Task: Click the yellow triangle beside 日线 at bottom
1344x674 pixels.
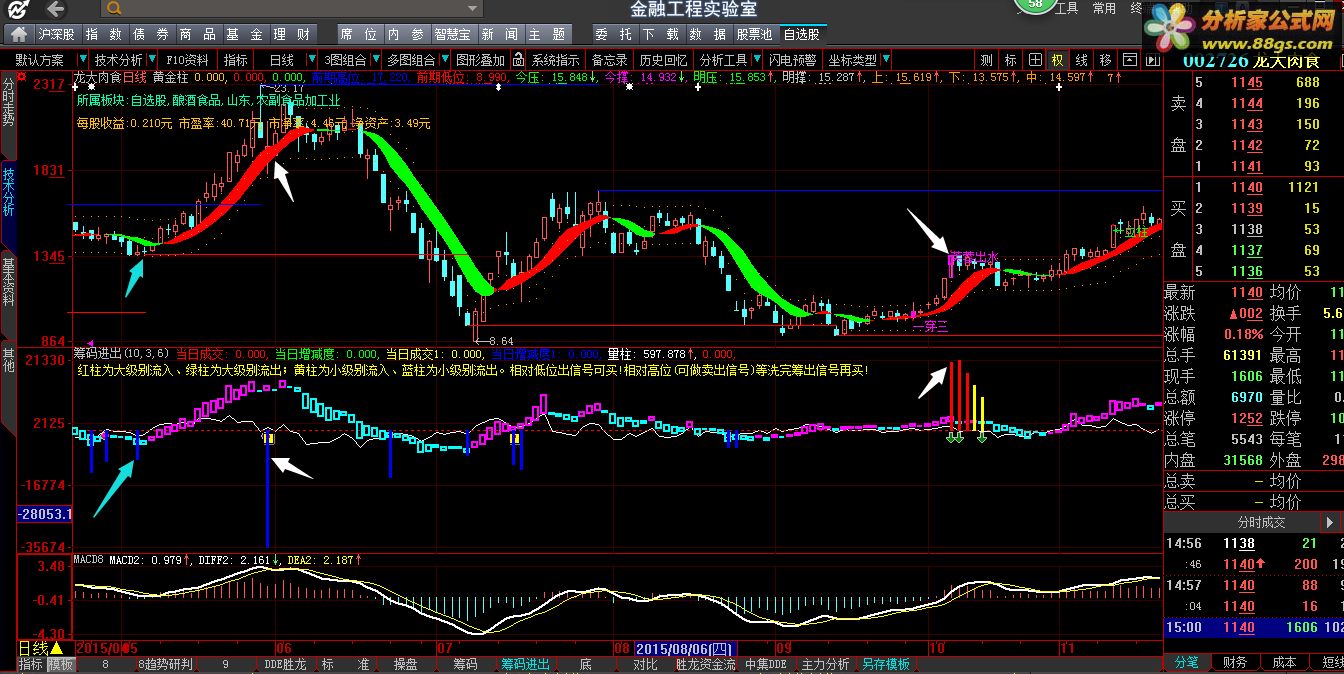Action: click(56, 649)
